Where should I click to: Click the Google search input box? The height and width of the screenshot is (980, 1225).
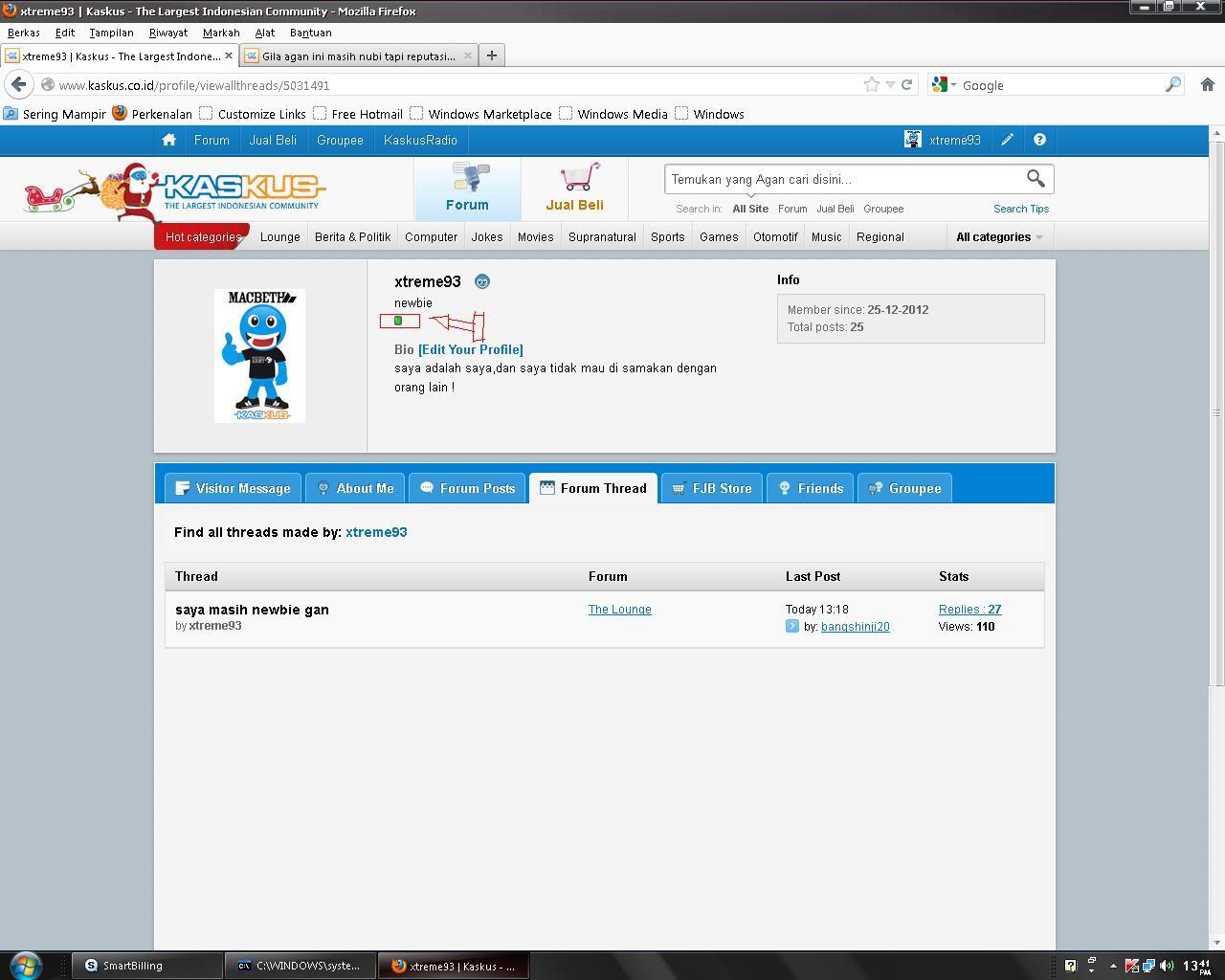[1060, 85]
